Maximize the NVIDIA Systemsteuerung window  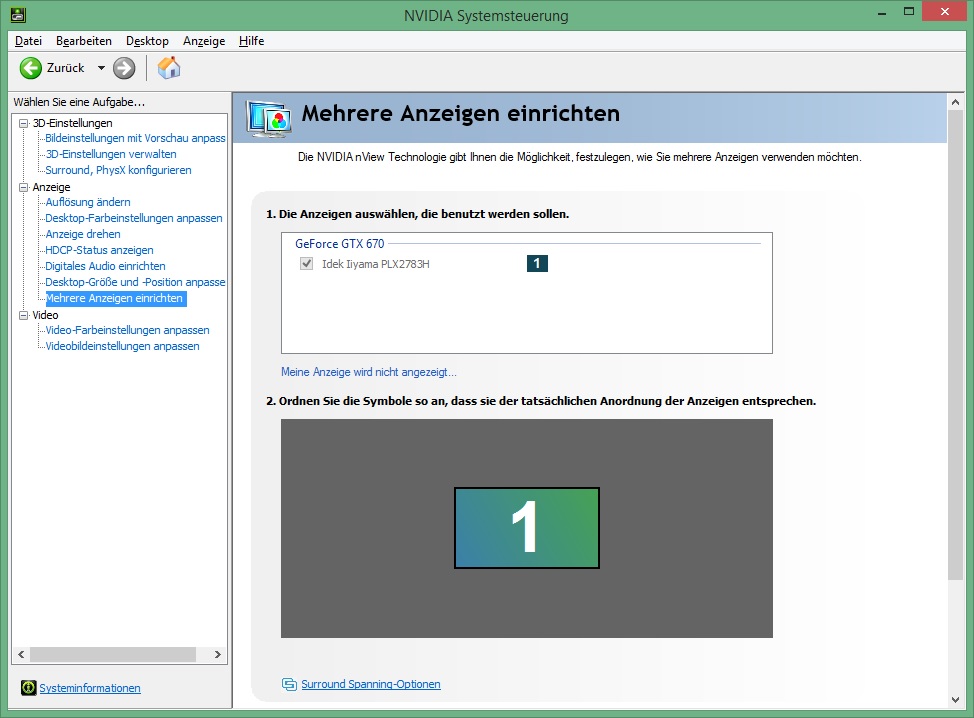(909, 12)
